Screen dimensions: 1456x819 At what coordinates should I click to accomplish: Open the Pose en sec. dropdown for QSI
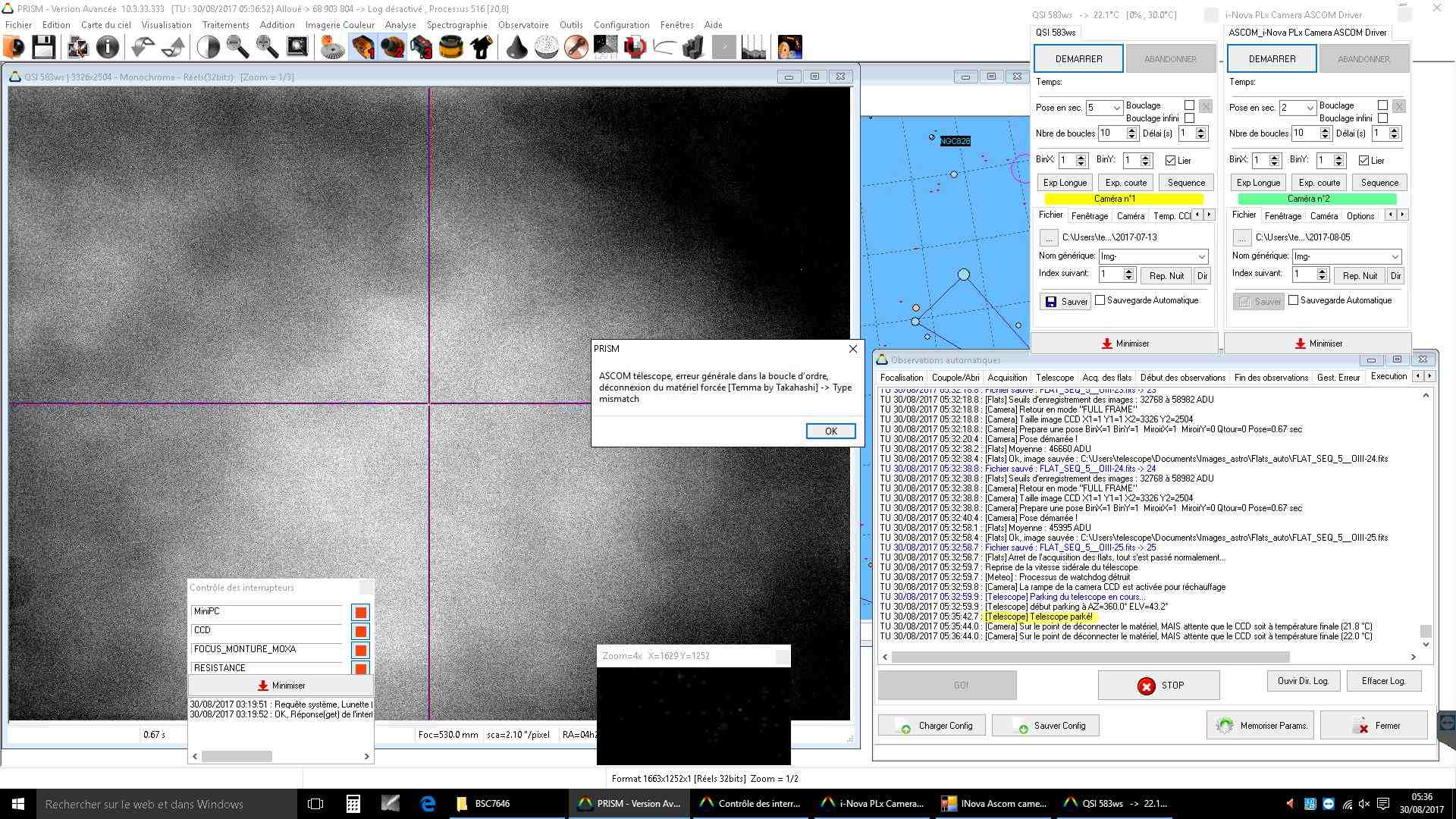coord(1116,108)
